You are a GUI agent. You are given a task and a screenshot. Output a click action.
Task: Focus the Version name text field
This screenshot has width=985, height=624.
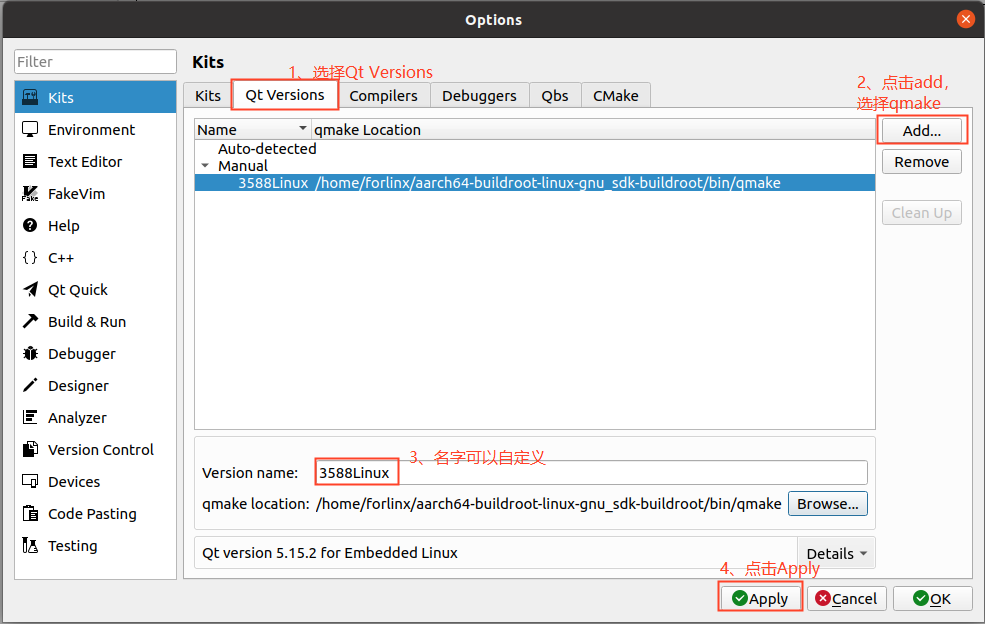coord(591,473)
